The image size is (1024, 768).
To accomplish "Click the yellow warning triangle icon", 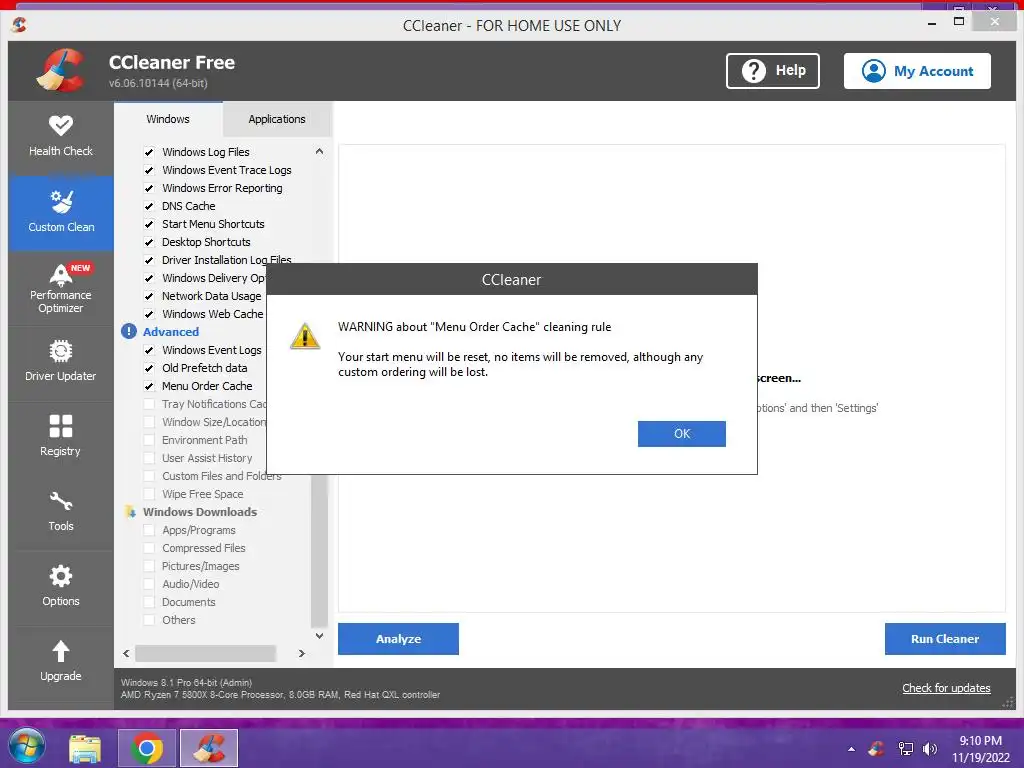I will pyautogui.click(x=305, y=336).
